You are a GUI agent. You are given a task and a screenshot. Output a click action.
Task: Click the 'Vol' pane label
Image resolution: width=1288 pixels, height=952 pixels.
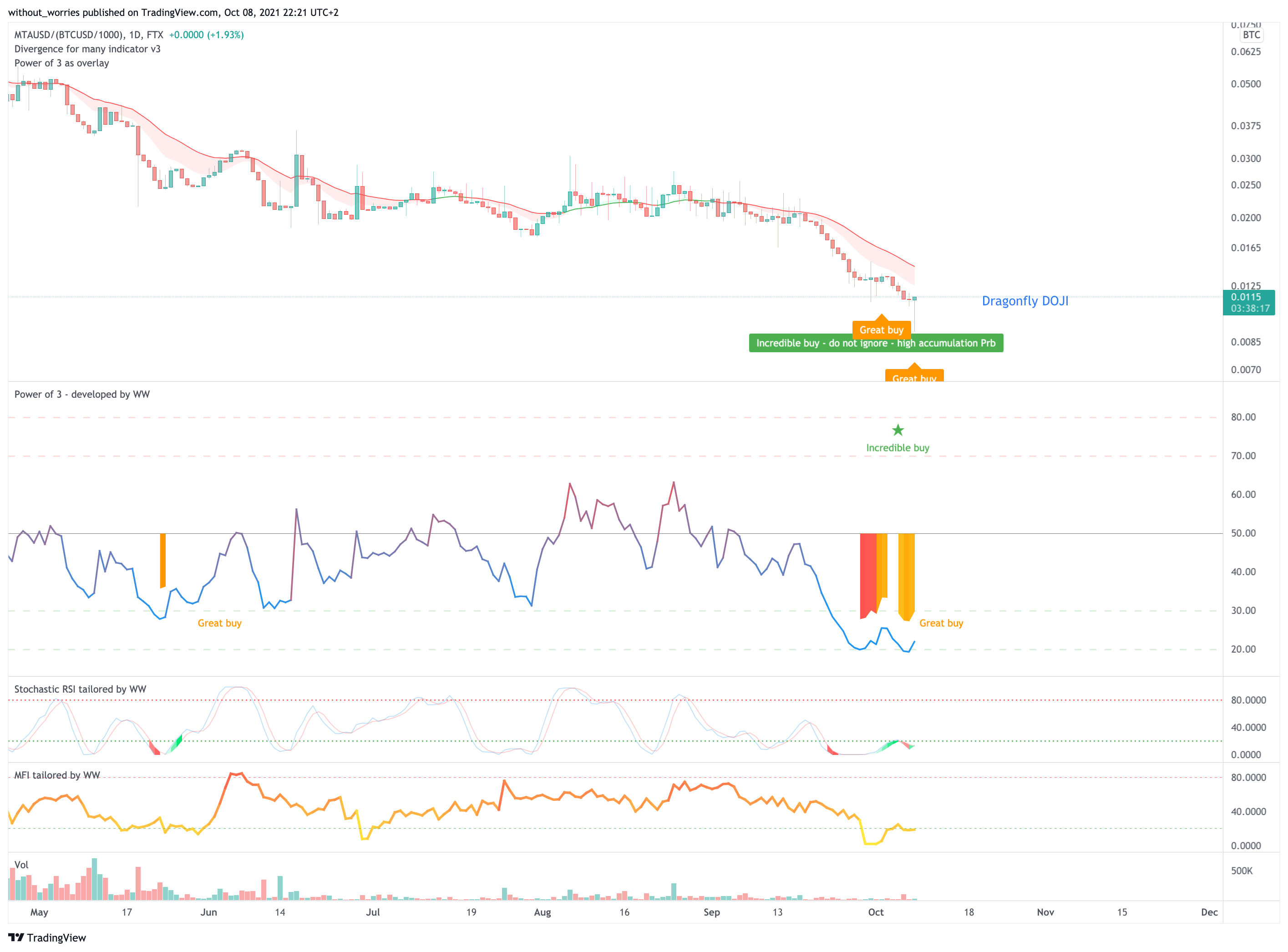21,865
